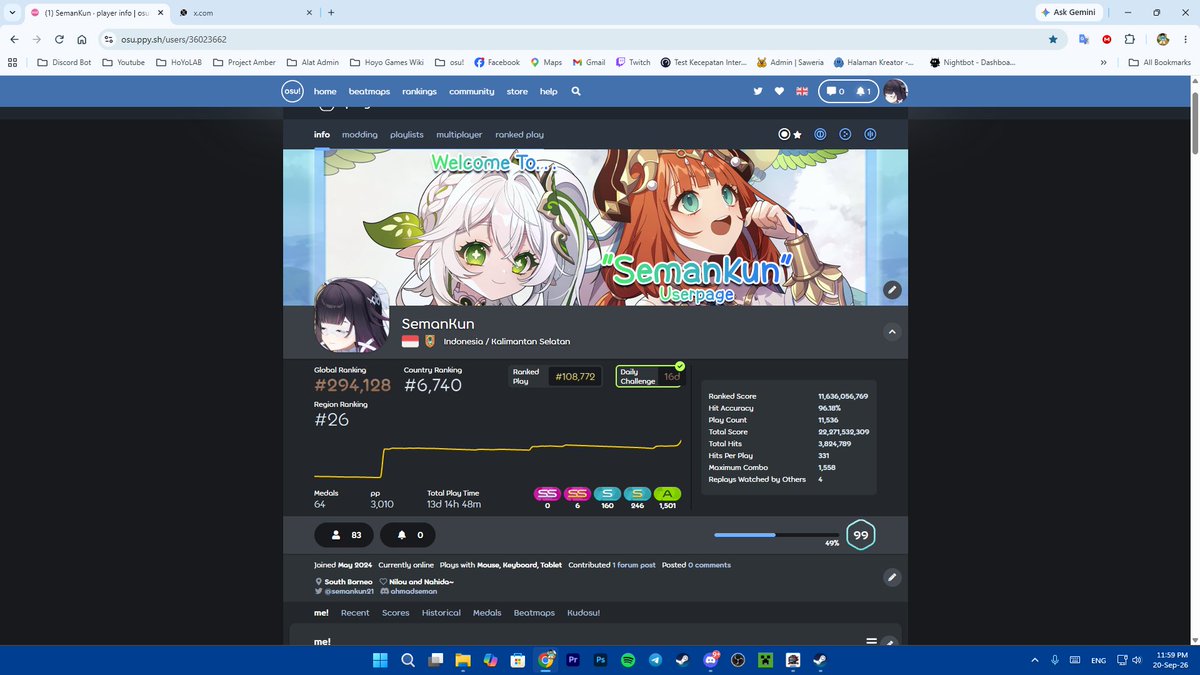The image size is (1200, 675).
Task: Open the search magnifier in osu! navbar
Action: 576,91
